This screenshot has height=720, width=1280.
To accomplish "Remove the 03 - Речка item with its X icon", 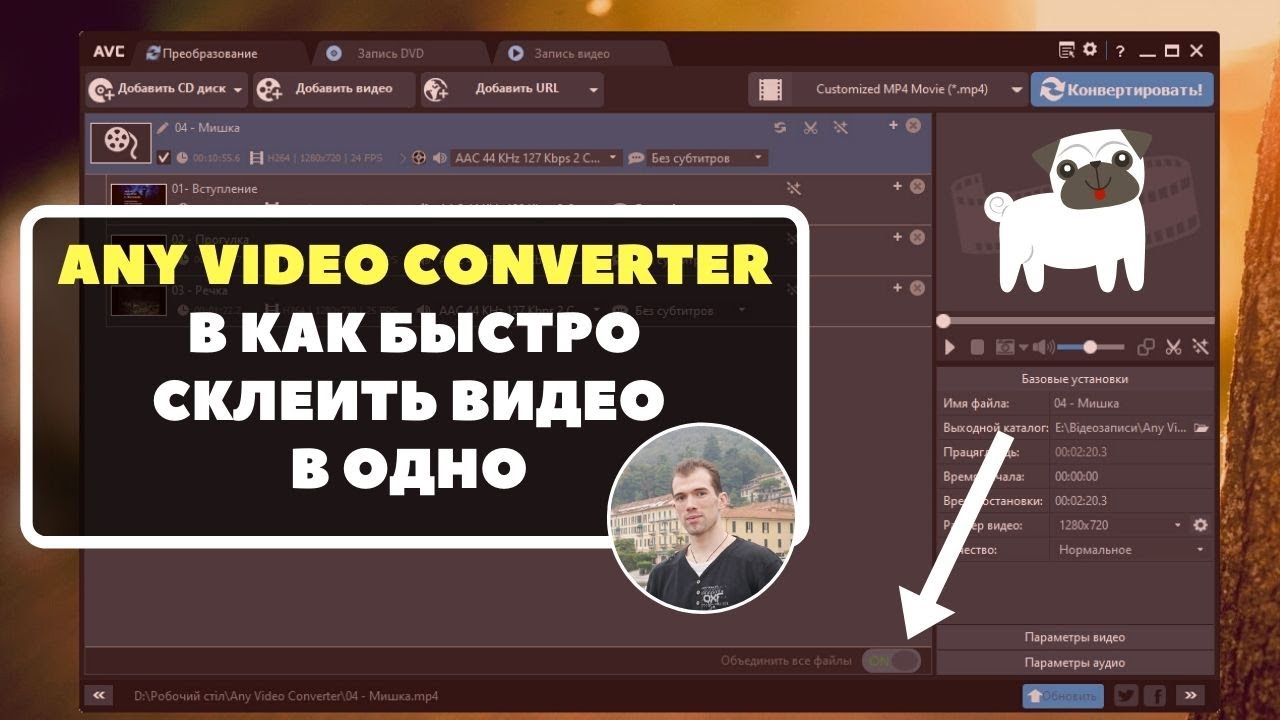I will click(917, 288).
